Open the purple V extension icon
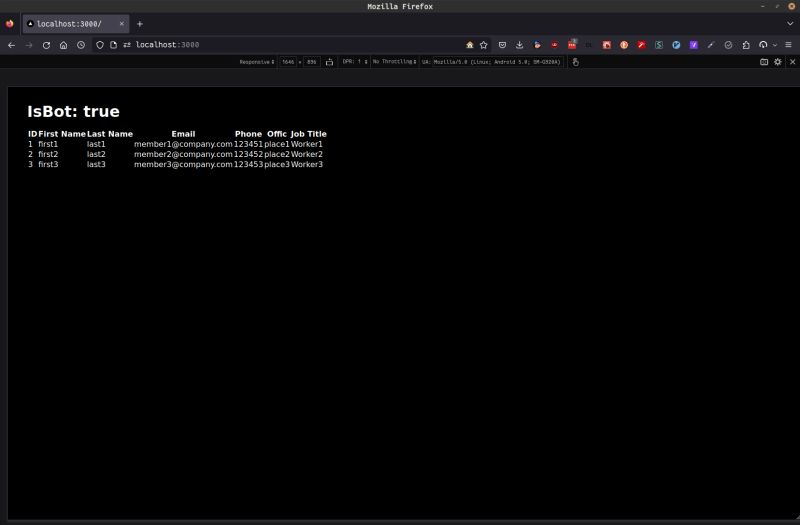800x525 pixels. coord(693,45)
